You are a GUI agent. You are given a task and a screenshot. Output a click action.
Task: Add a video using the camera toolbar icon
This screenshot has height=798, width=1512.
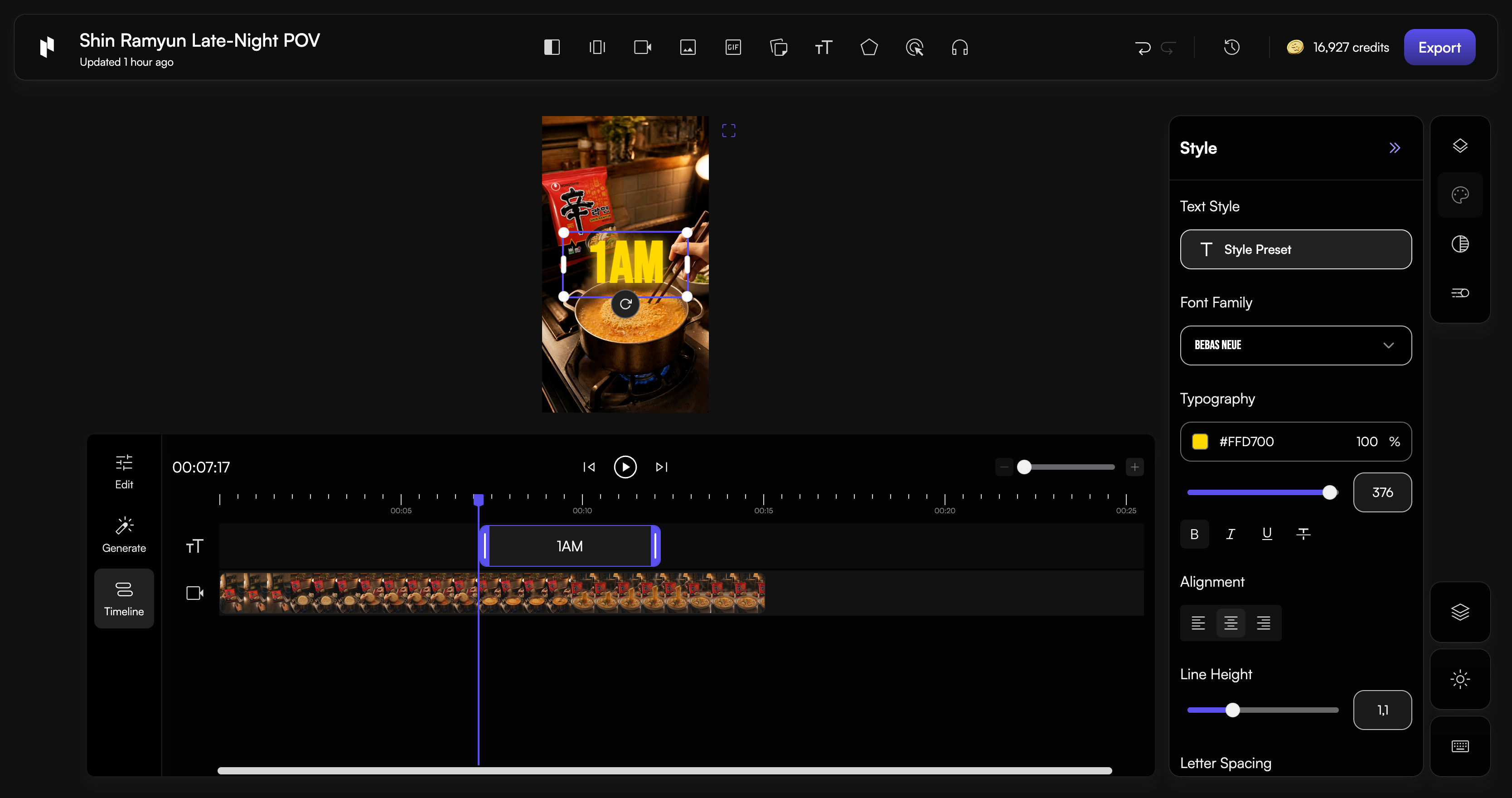coord(643,48)
